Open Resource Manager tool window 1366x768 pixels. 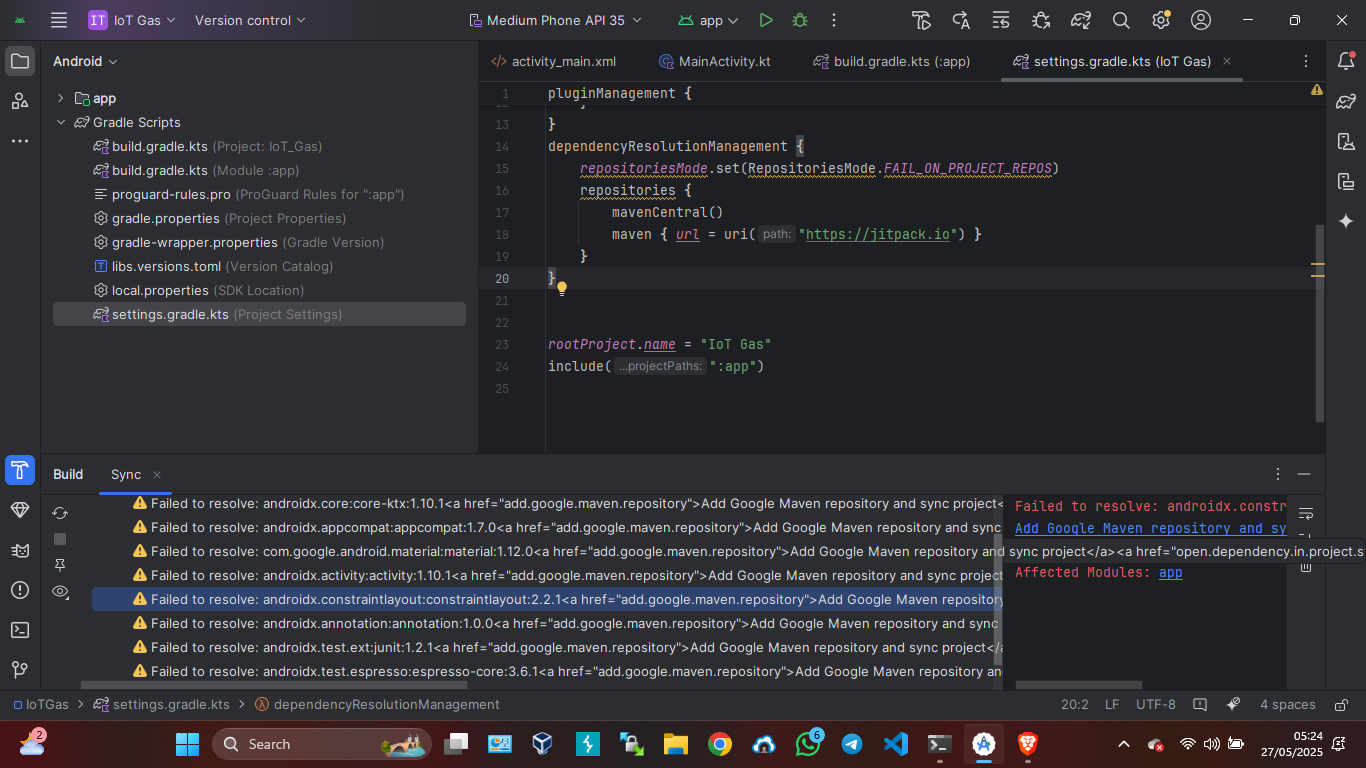pyautogui.click(x=20, y=101)
